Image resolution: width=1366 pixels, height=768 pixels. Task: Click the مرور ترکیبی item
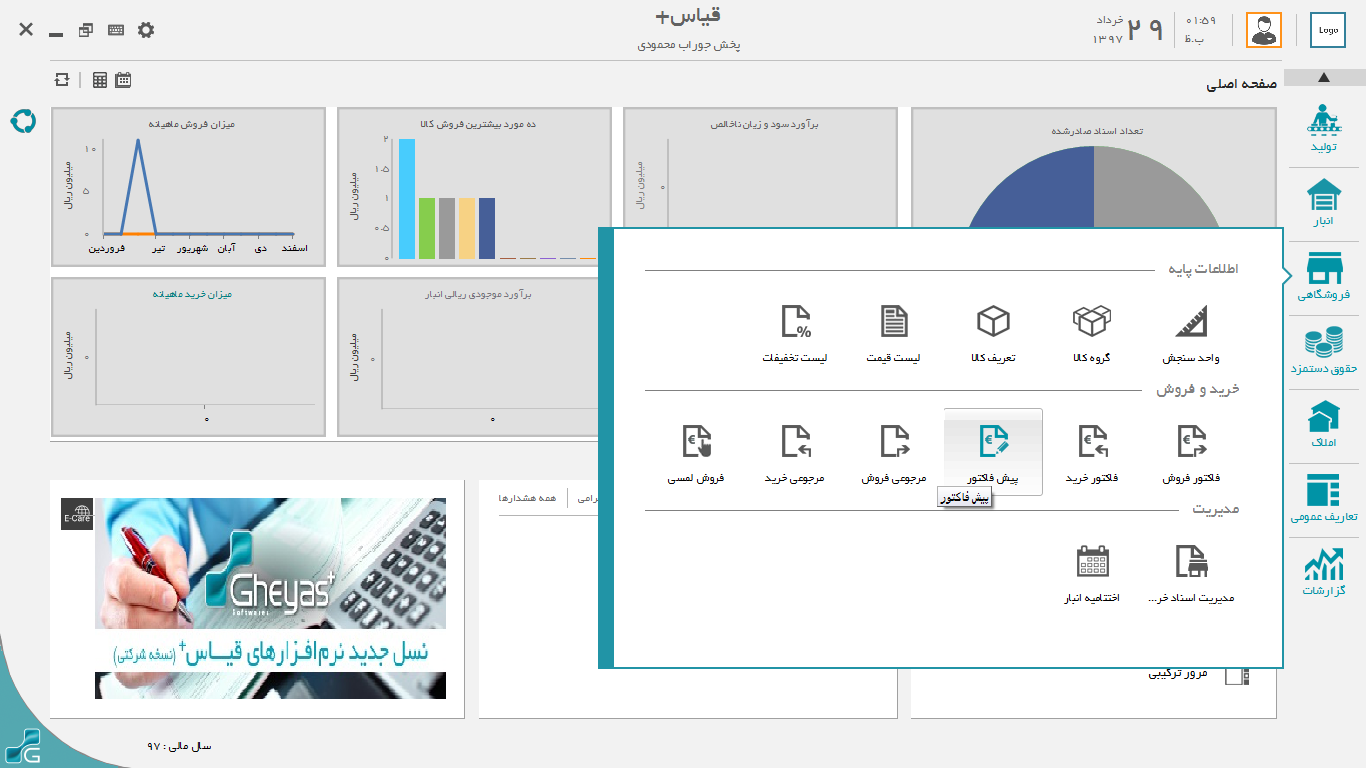pos(1178,673)
